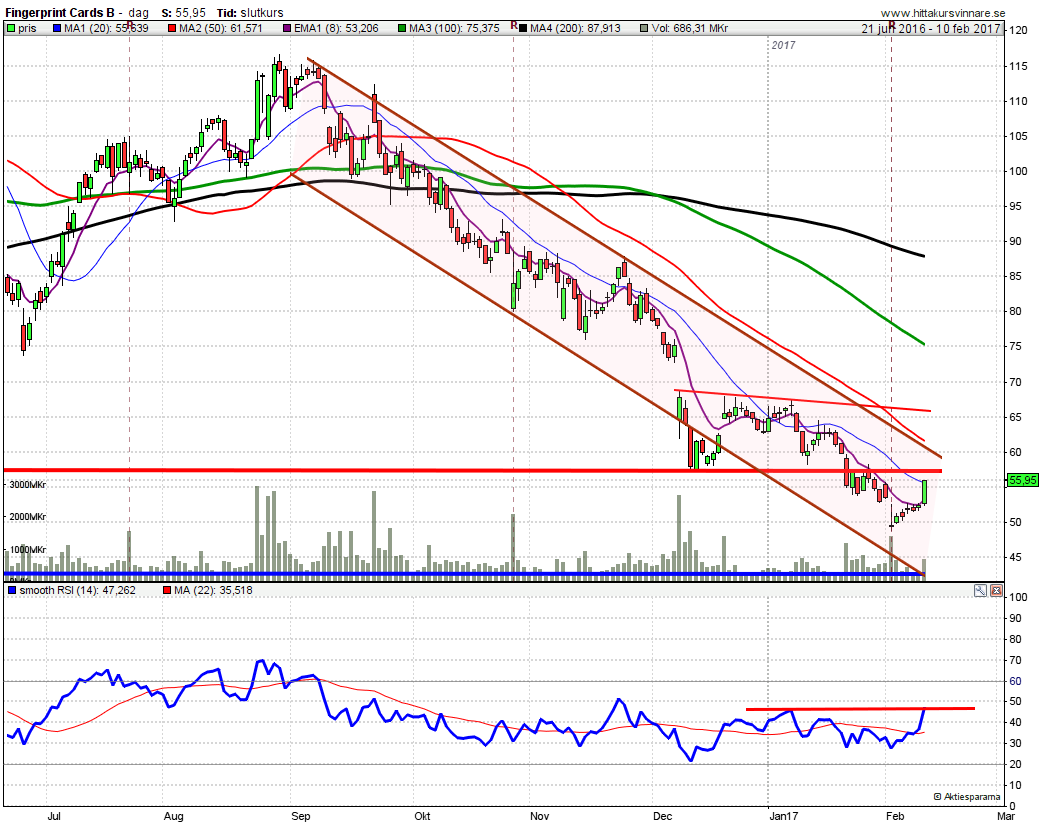Screen dimensions: 1048x829
Task: Click the '3000MKr' volume scale label
Action: 27,485
